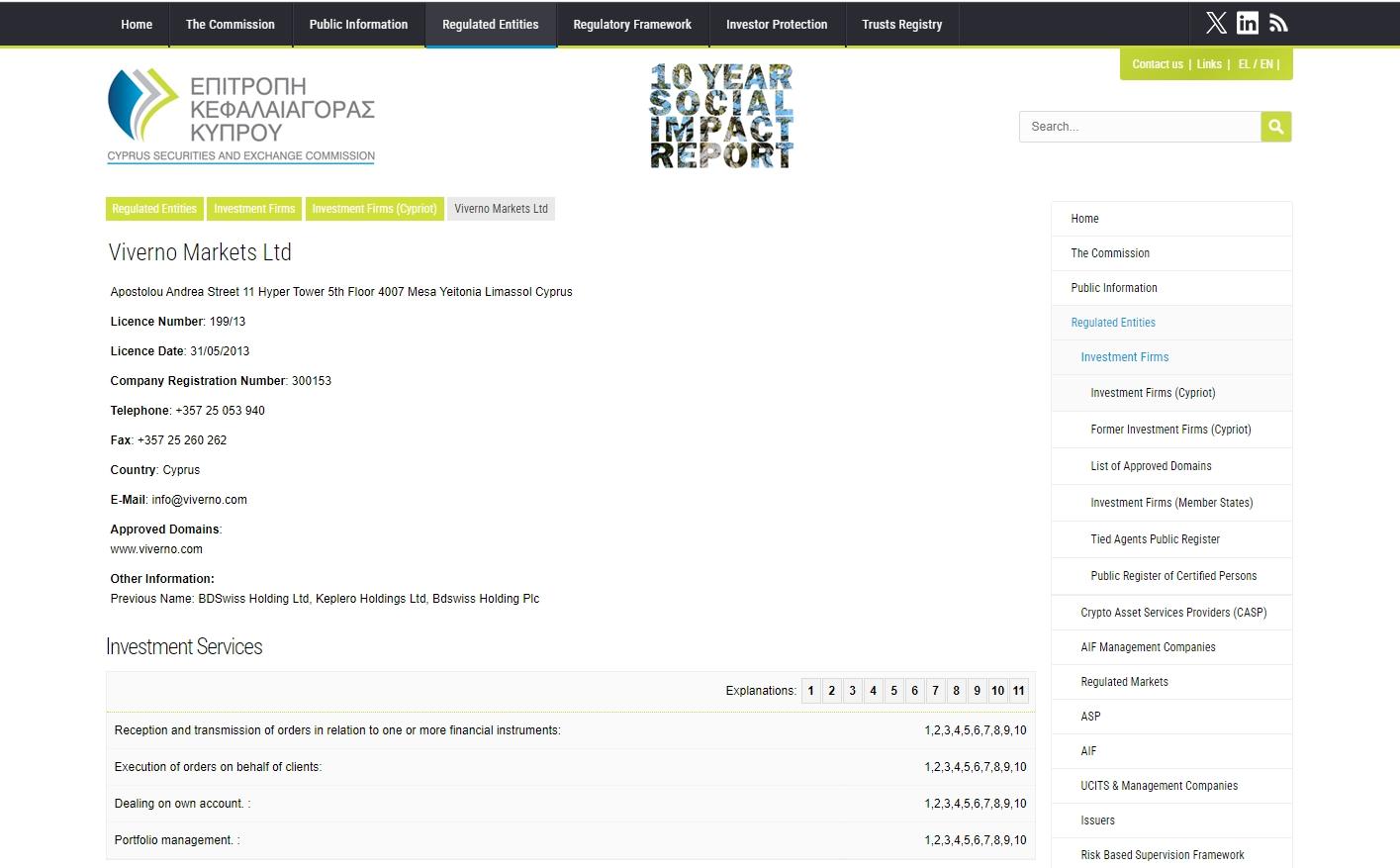Viewport: 1400px width, 868px height.
Task: Open explanation number 2
Action: pos(831,691)
